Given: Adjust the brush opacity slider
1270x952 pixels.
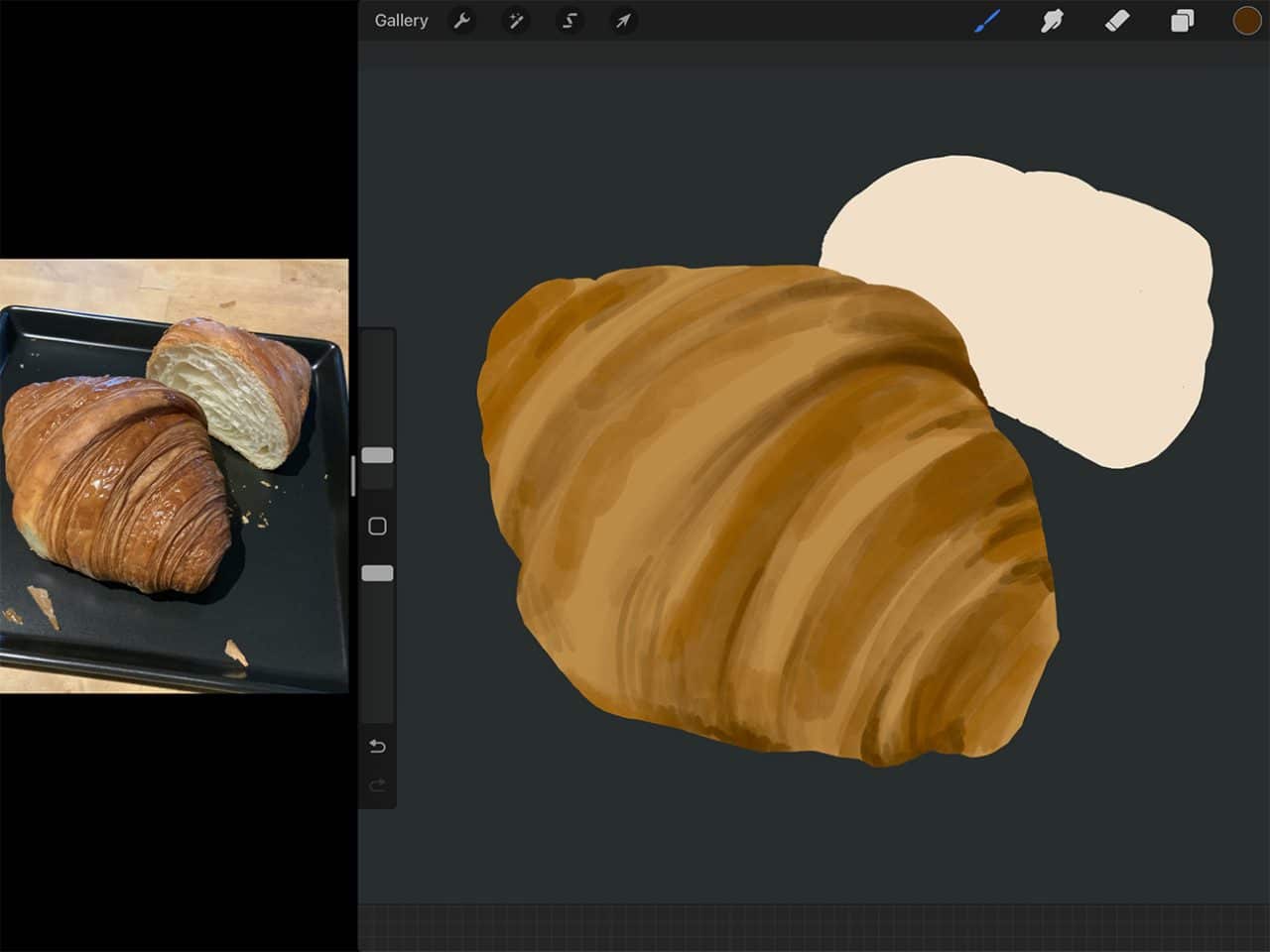Looking at the screenshot, I should pos(376,571).
